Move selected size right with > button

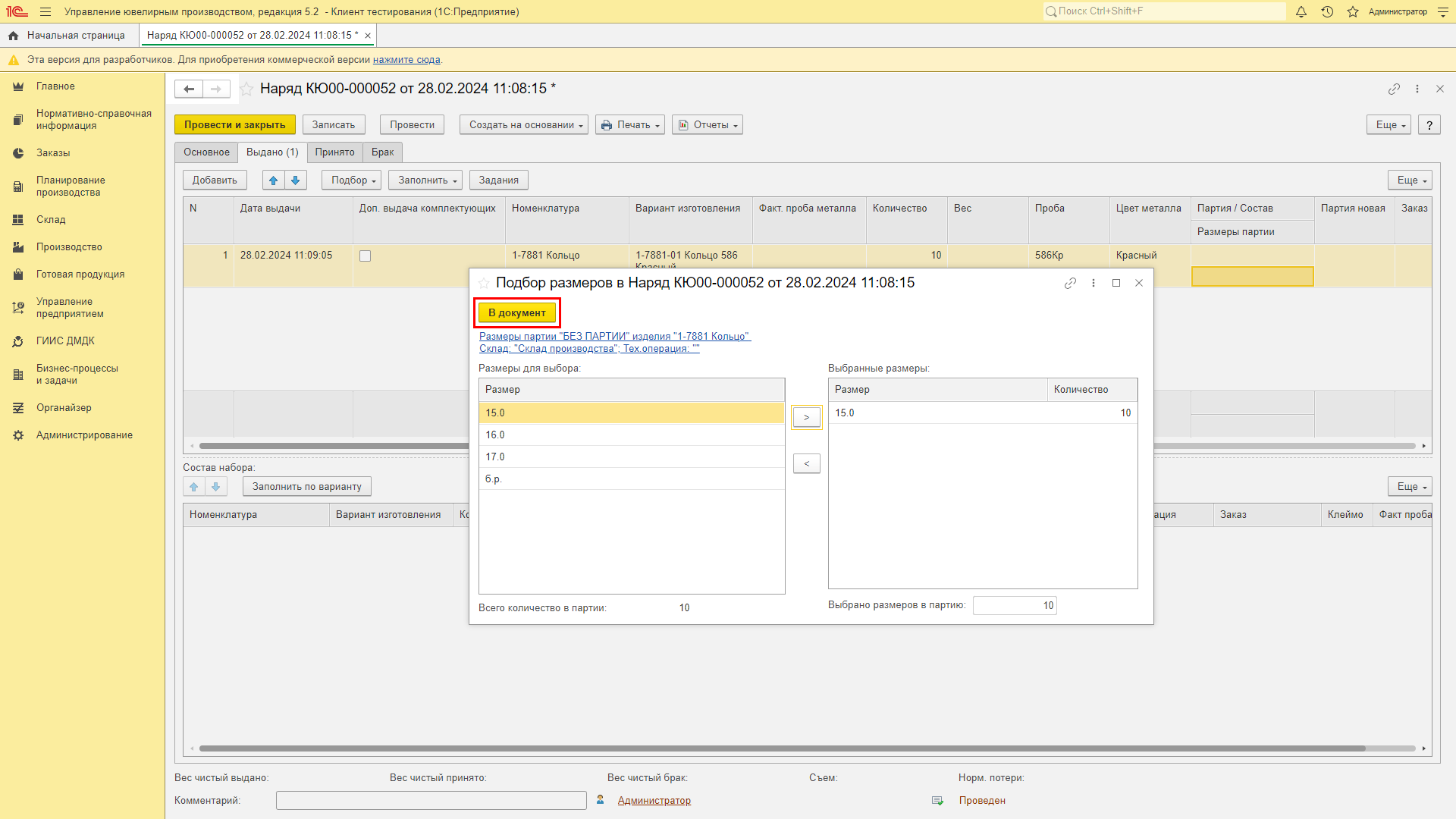tap(807, 417)
